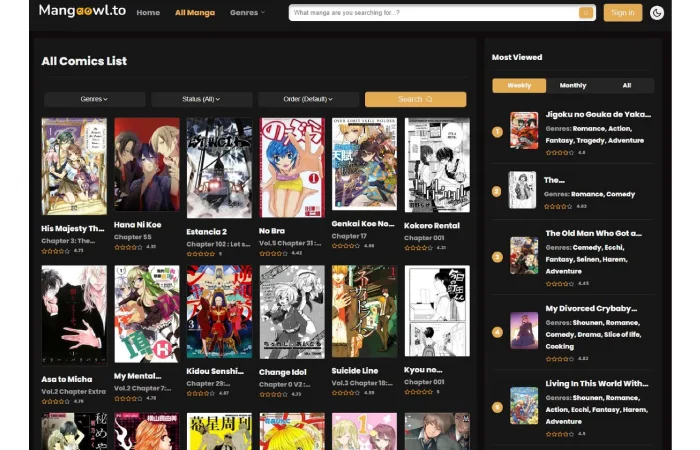The width and height of the screenshot is (700, 450).
Task: Click the Estancia 2 title link
Action: (x=207, y=232)
